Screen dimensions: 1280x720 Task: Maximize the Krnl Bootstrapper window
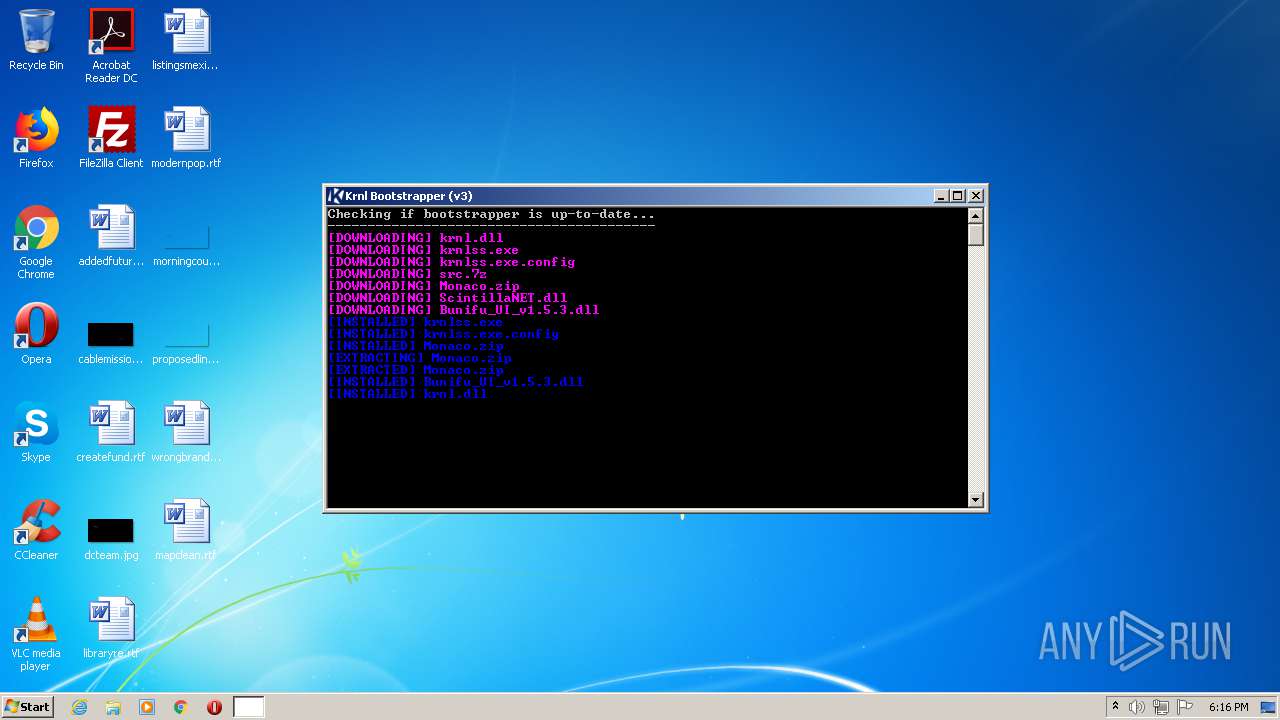[x=957, y=196]
